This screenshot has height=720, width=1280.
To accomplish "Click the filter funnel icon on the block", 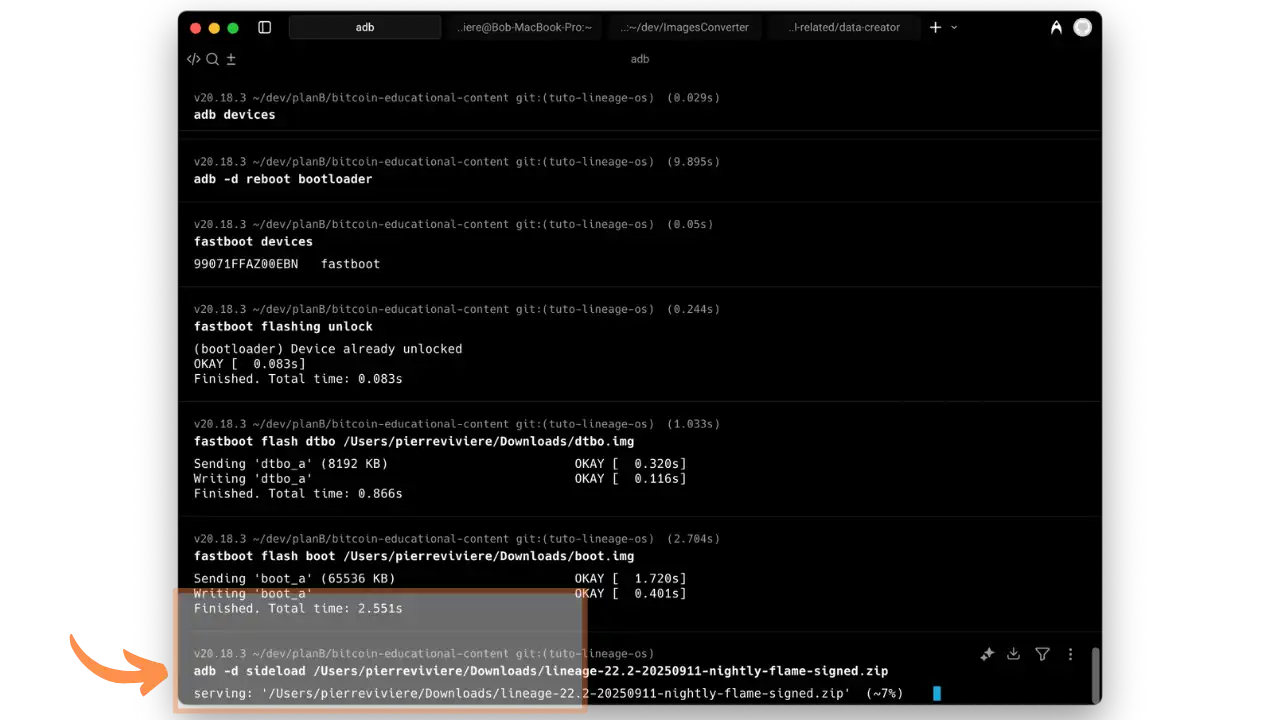I will pyautogui.click(x=1042, y=654).
